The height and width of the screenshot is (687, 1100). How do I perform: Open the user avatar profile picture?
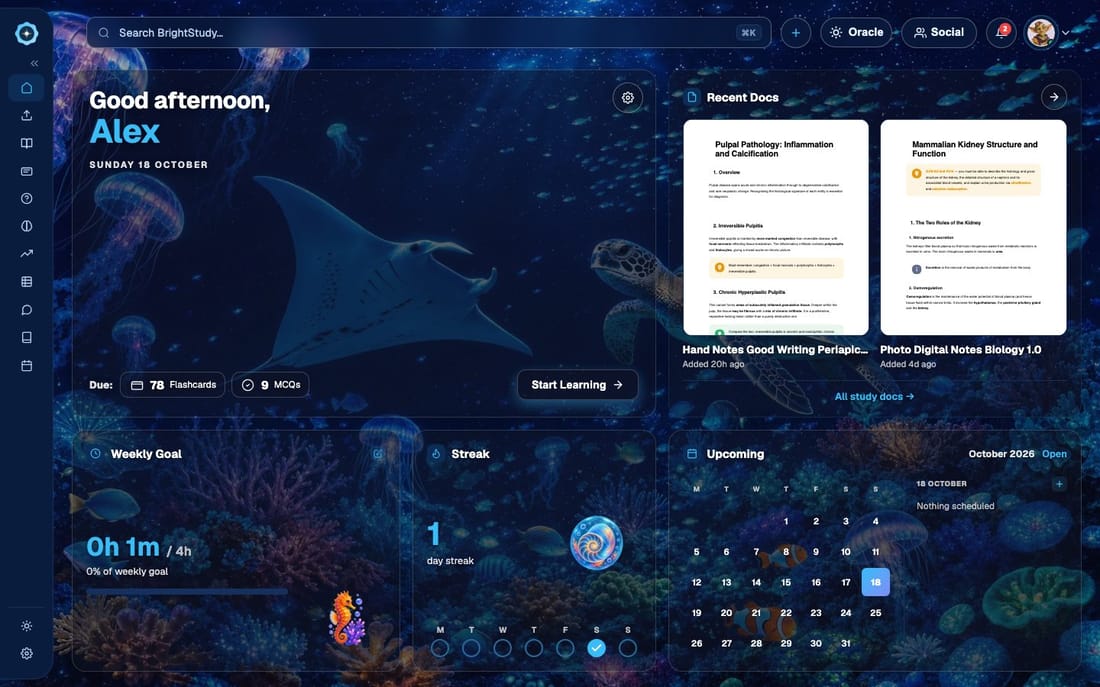point(1041,32)
